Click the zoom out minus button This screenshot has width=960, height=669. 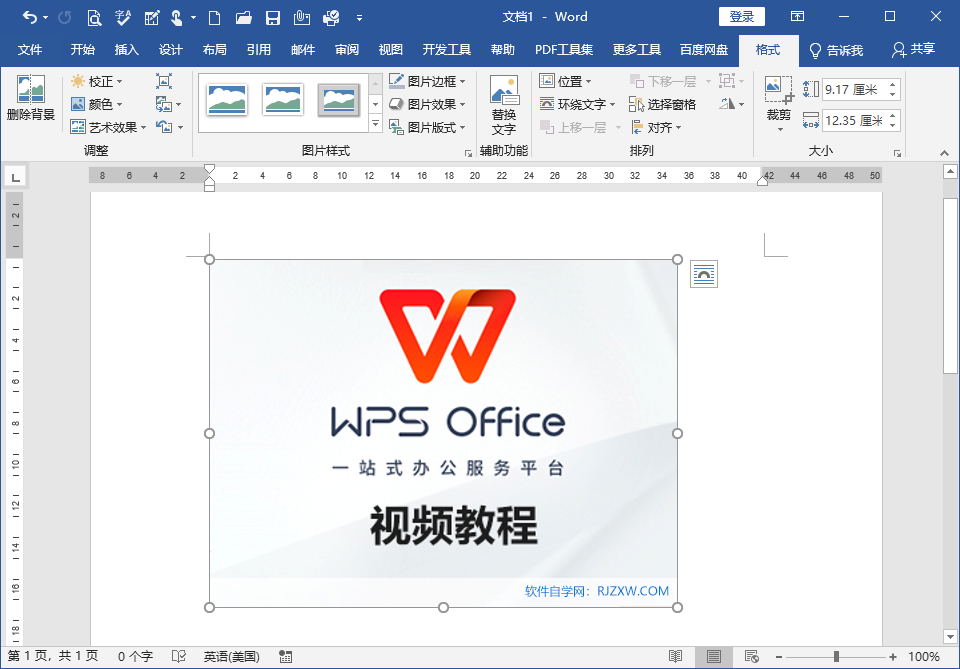click(x=779, y=657)
